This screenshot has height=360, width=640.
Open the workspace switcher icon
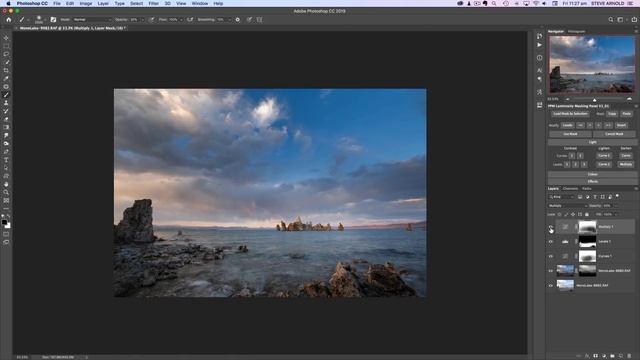pos(620,20)
